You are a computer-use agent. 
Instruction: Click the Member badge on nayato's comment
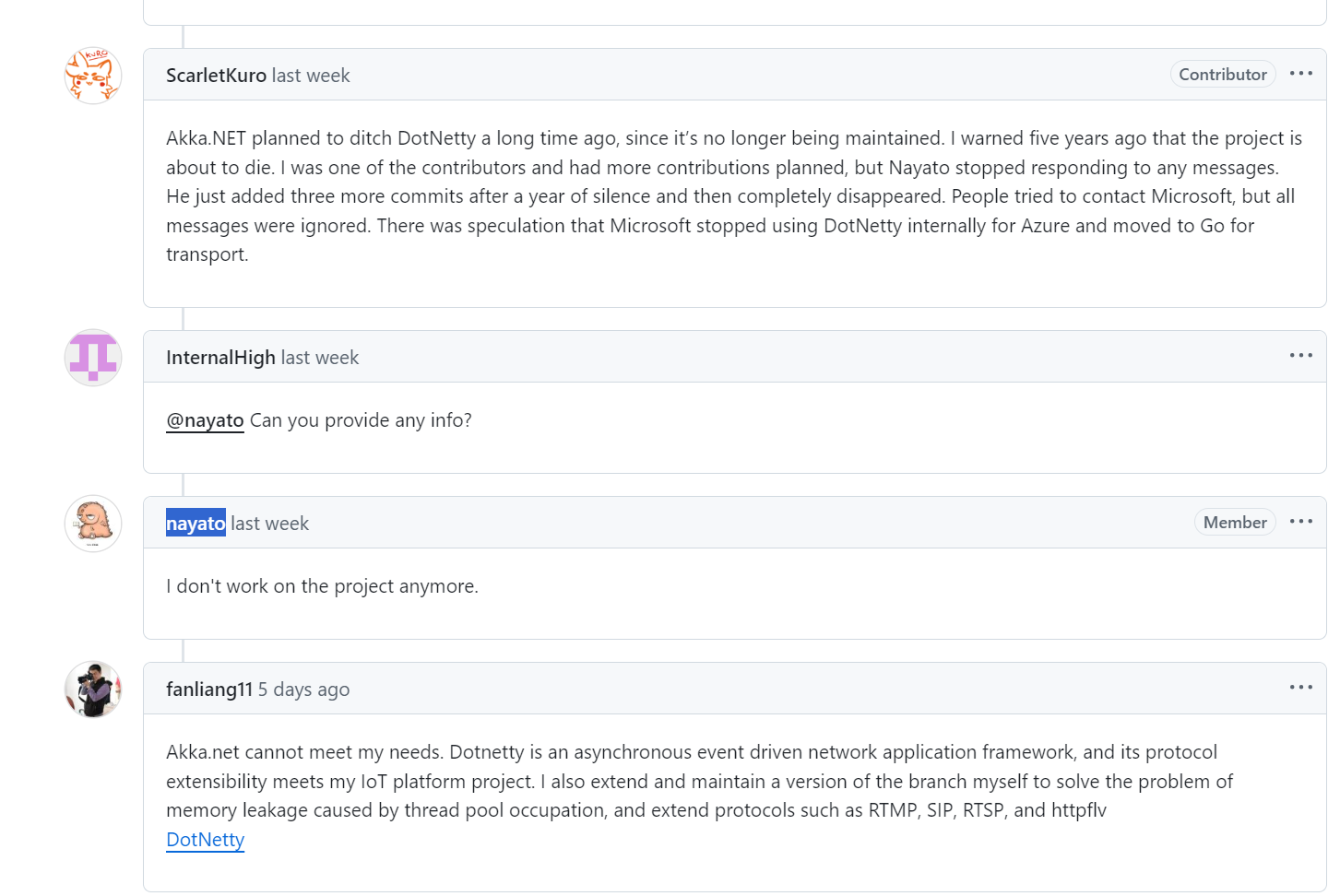pos(1234,523)
